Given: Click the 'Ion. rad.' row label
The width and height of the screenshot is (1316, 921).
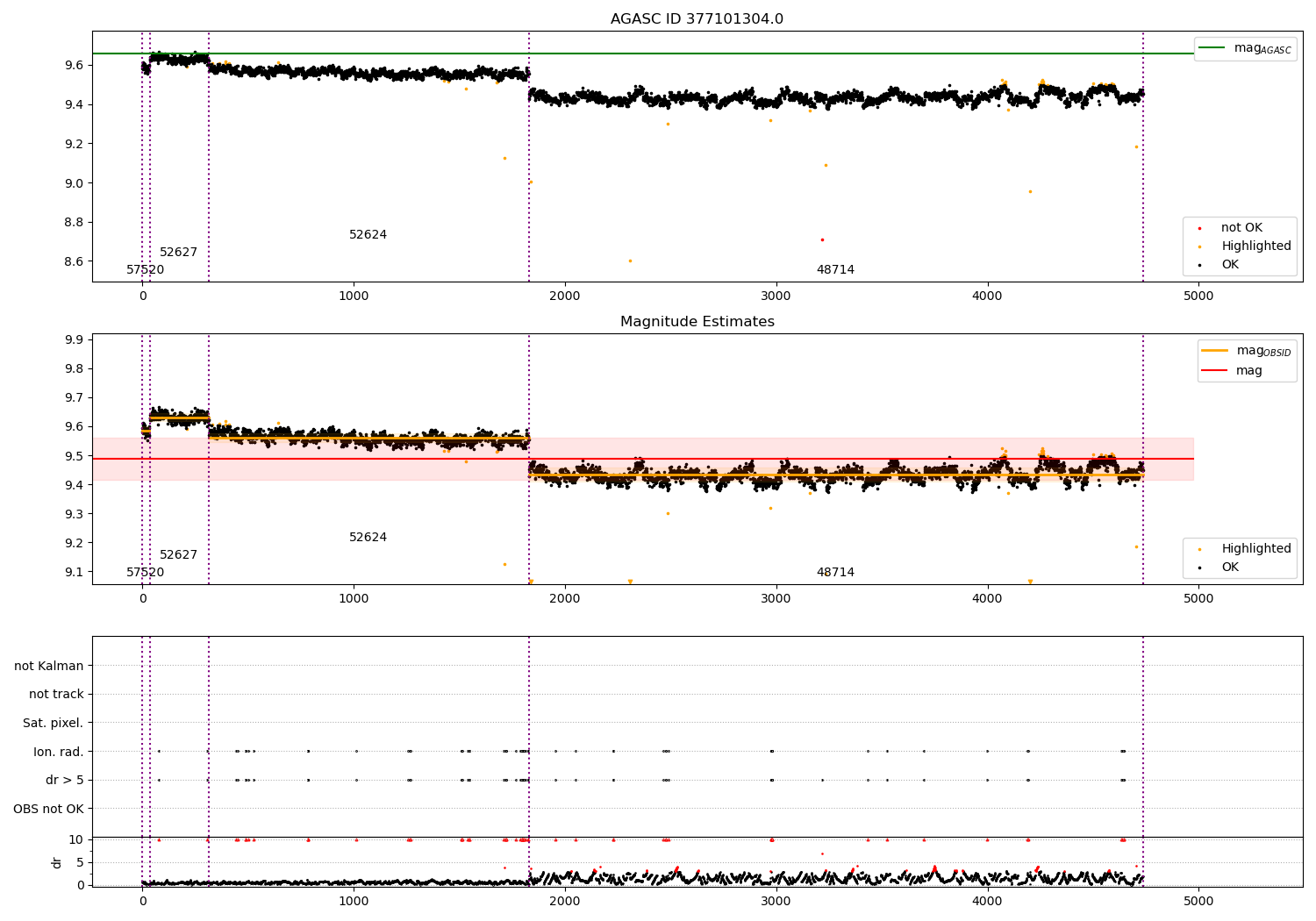Looking at the screenshot, I should tap(59, 752).
